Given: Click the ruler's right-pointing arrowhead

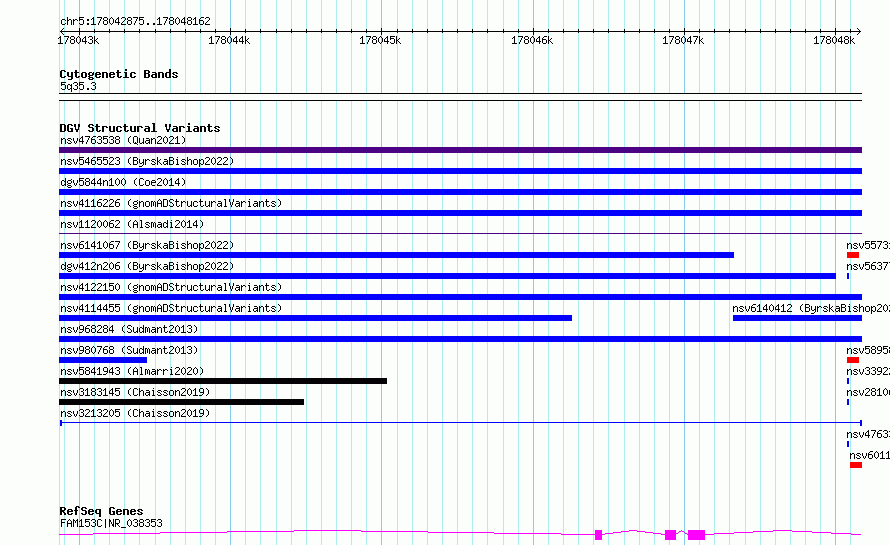Looking at the screenshot, I should [859, 32].
